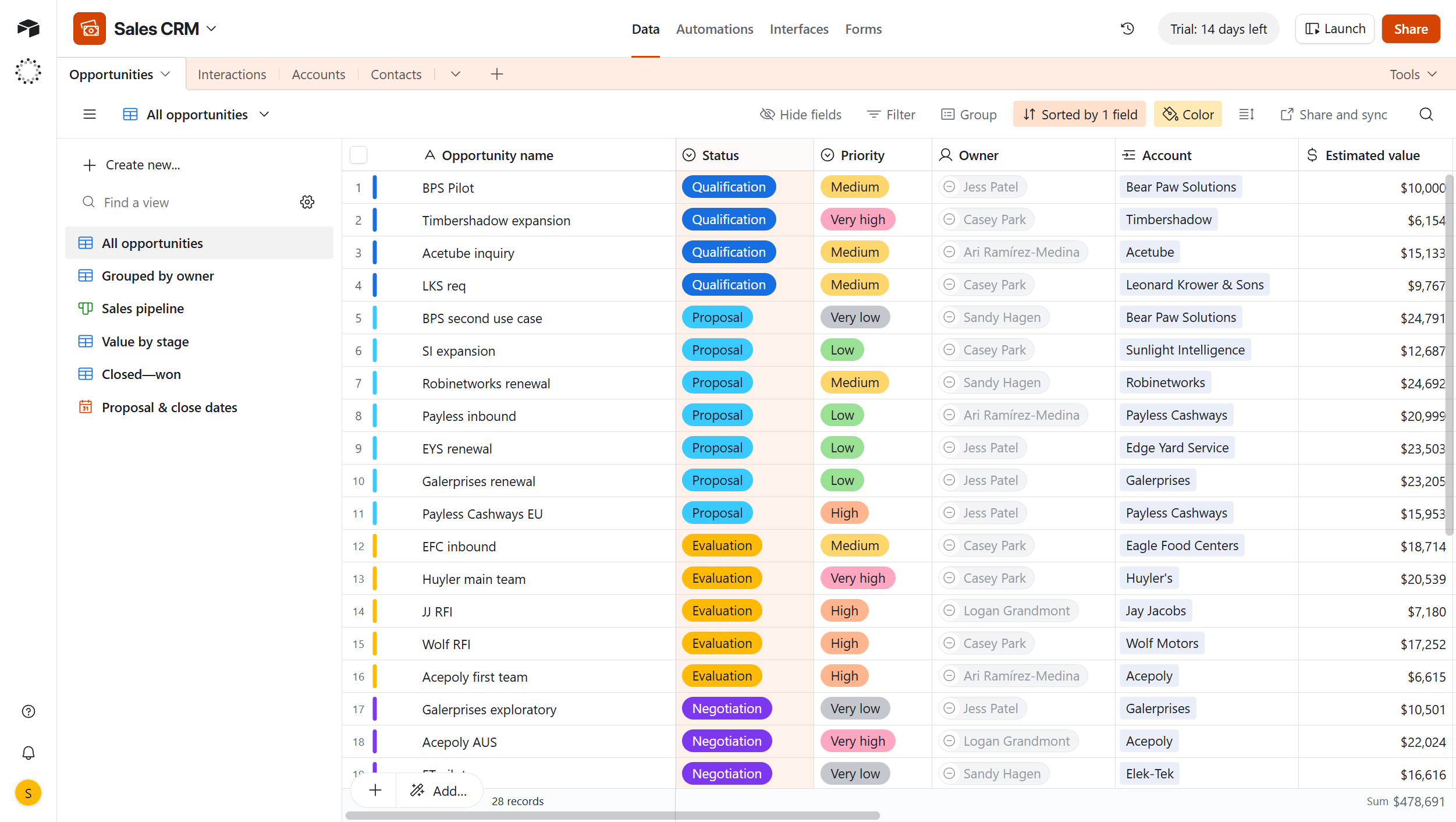Click the Share button
Viewport: 1456px width, 822px height.
click(x=1411, y=29)
